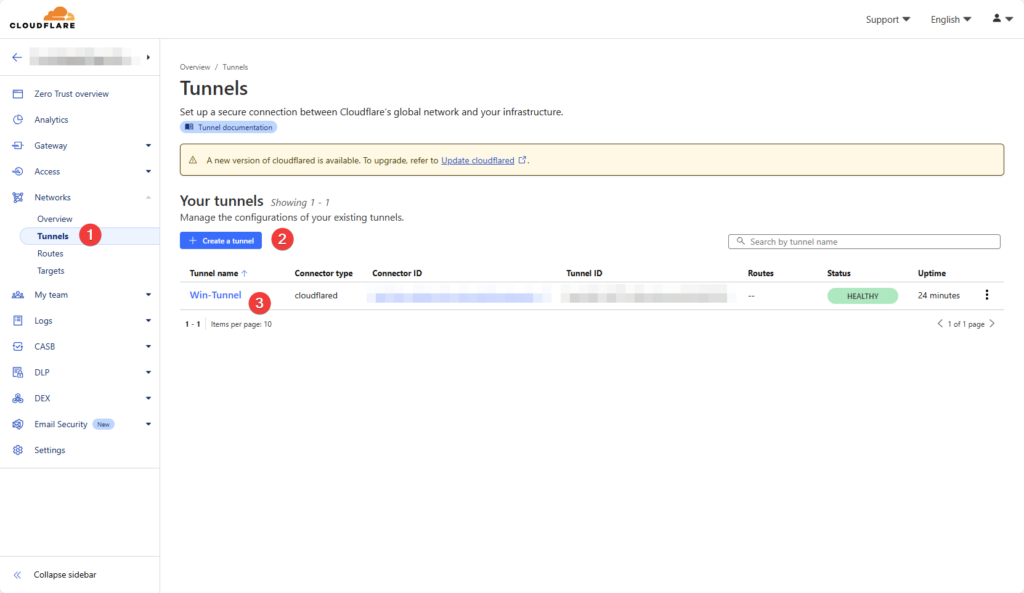Click the CASB sidebar icon
Viewport: 1024px width, 593px height.
pos(18,346)
